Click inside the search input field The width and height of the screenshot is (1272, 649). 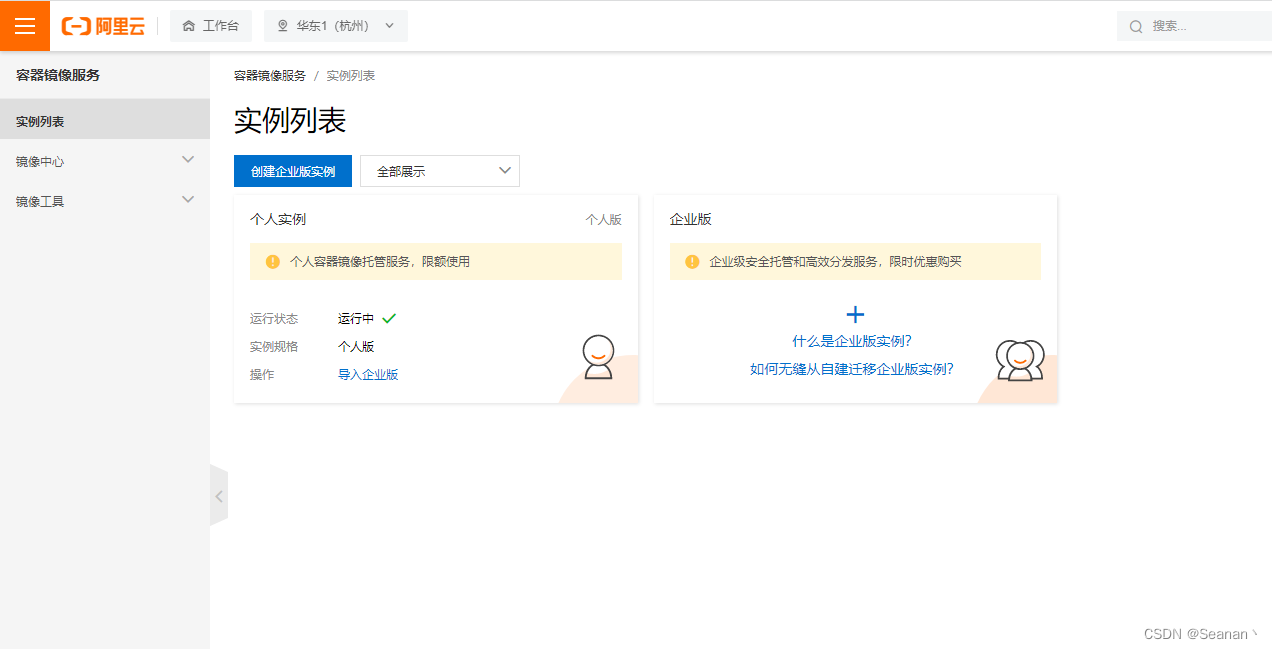[x=1190, y=25]
